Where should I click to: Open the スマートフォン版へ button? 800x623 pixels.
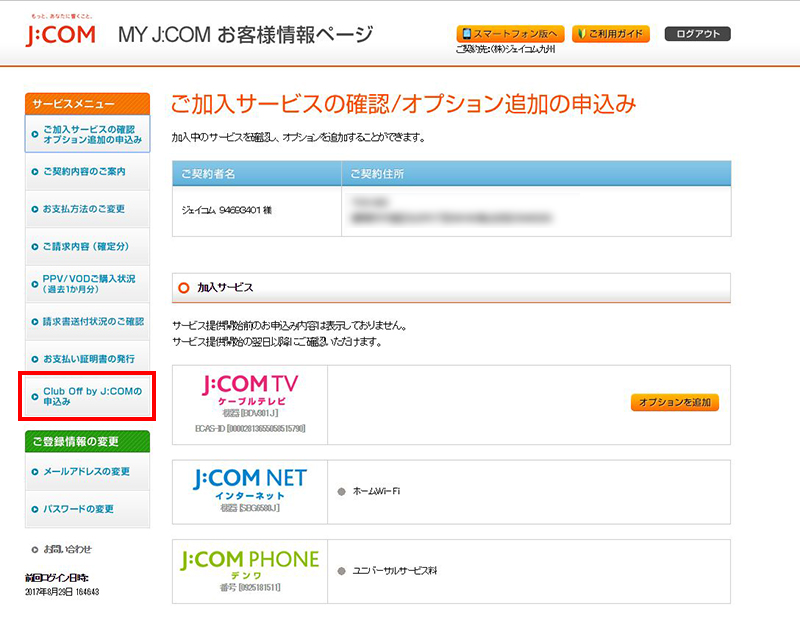(510, 34)
